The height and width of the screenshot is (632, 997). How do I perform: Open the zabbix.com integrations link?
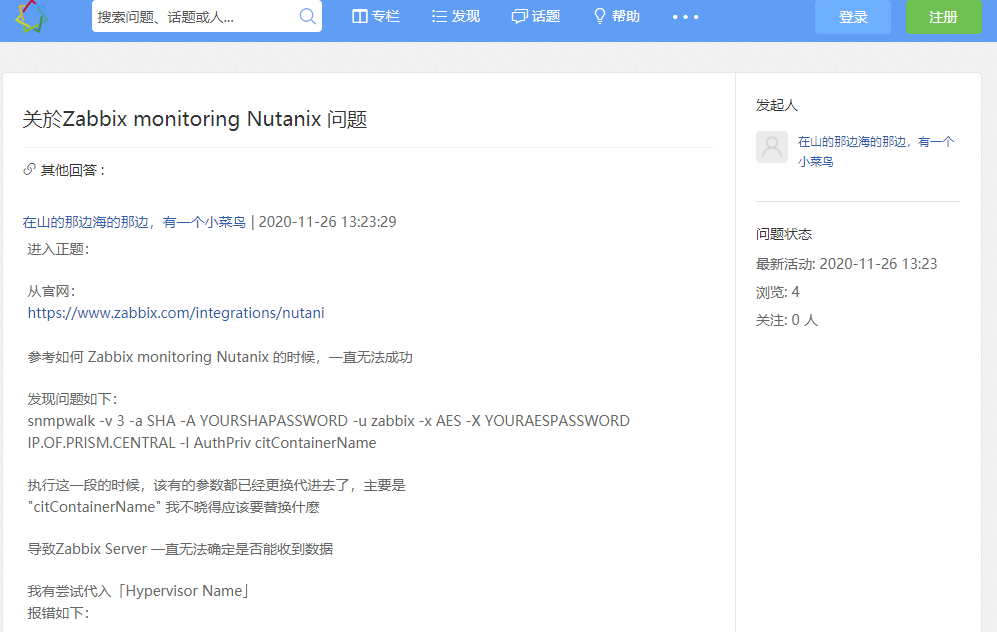point(176,313)
